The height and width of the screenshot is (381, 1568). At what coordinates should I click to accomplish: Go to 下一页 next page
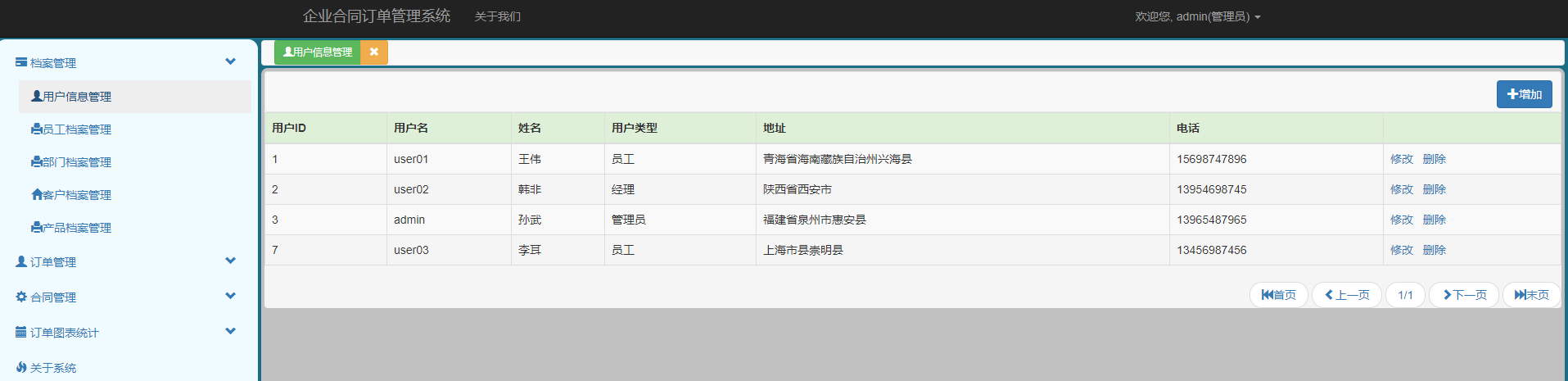pos(1463,295)
